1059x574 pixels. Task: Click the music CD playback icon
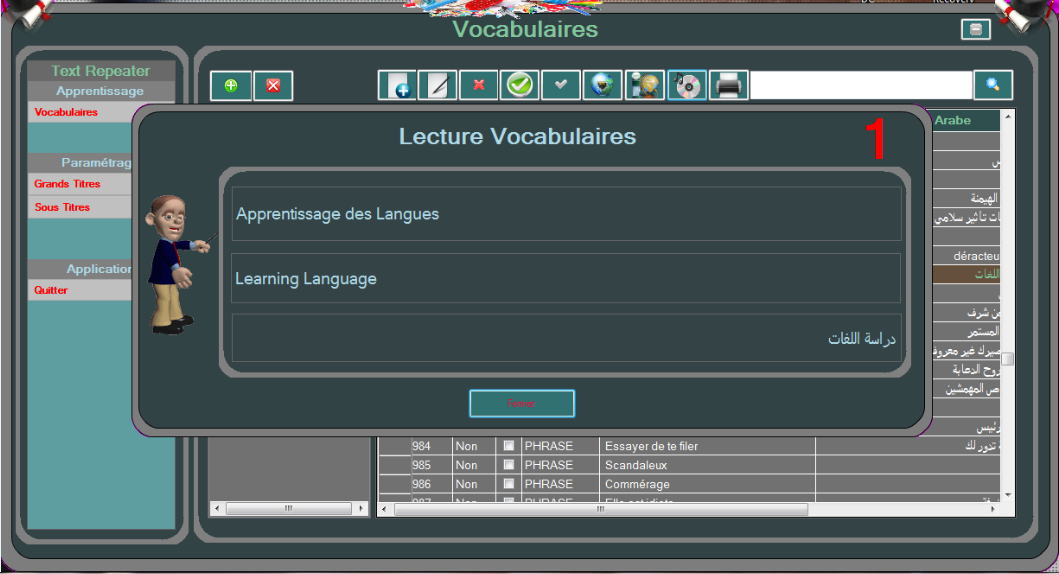(687, 86)
